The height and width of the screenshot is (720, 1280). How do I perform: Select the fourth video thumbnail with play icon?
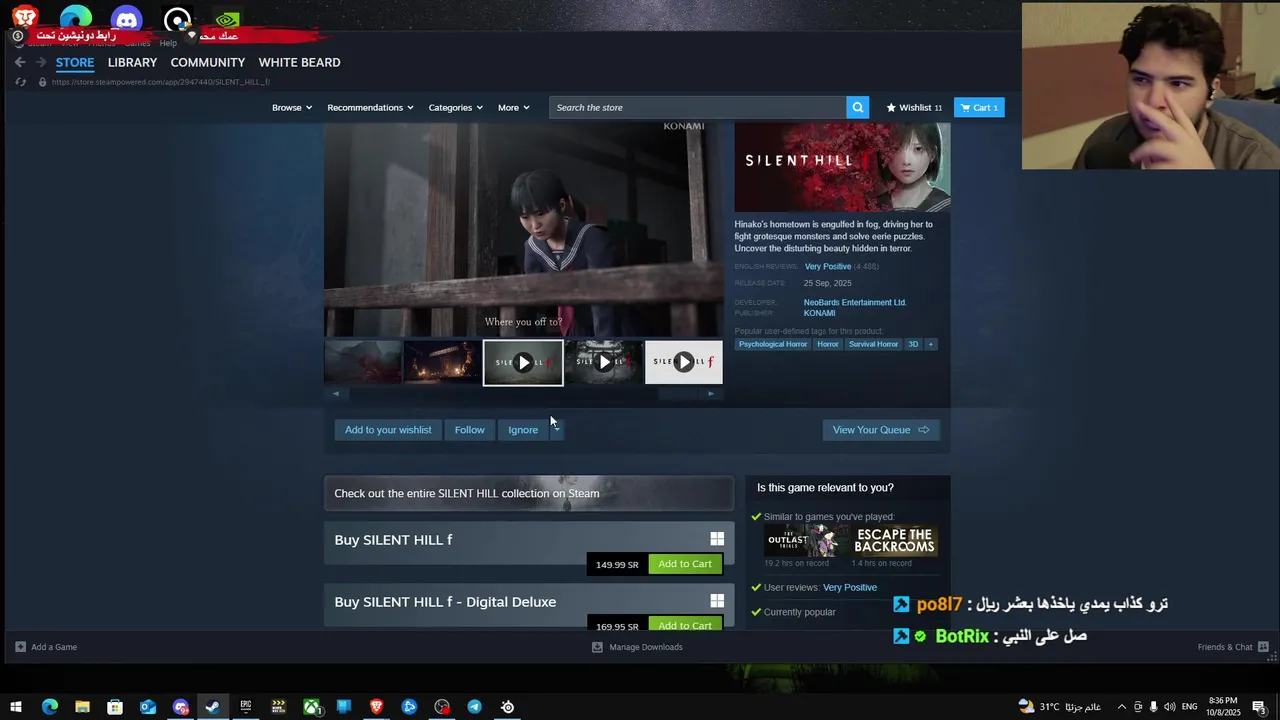click(603, 363)
